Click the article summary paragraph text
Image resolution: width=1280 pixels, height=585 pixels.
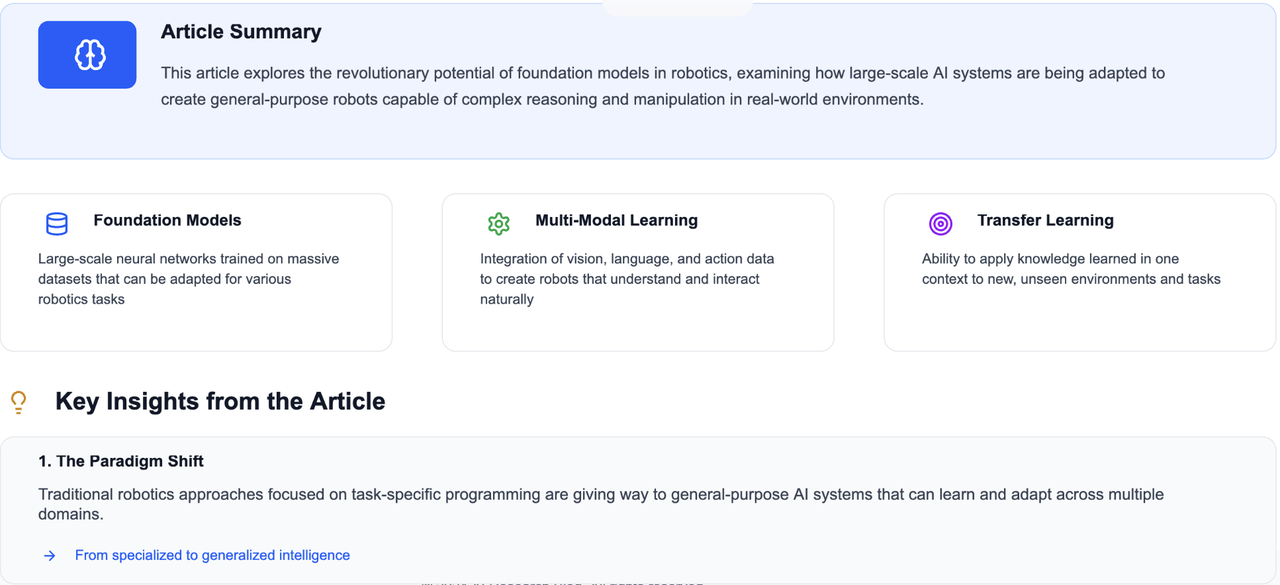(x=663, y=86)
